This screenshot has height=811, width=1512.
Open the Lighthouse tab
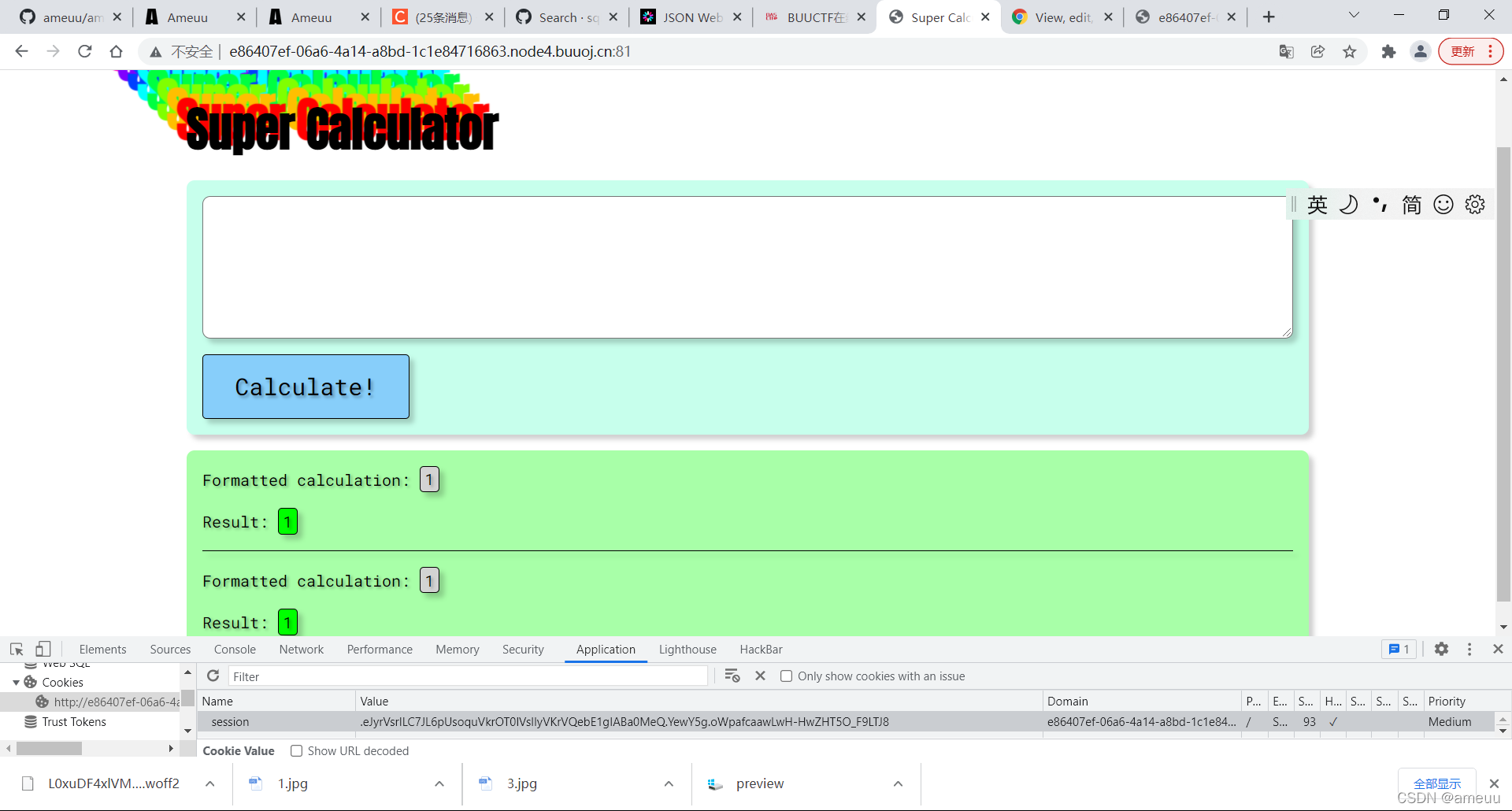click(x=687, y=649)
